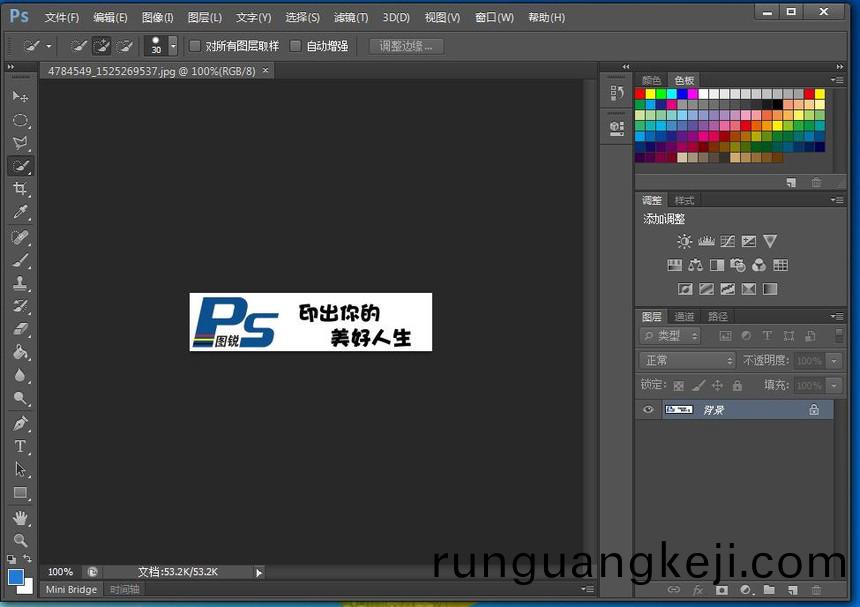Open the 滤镜(T) menu
860x607 pixels.
351,18
